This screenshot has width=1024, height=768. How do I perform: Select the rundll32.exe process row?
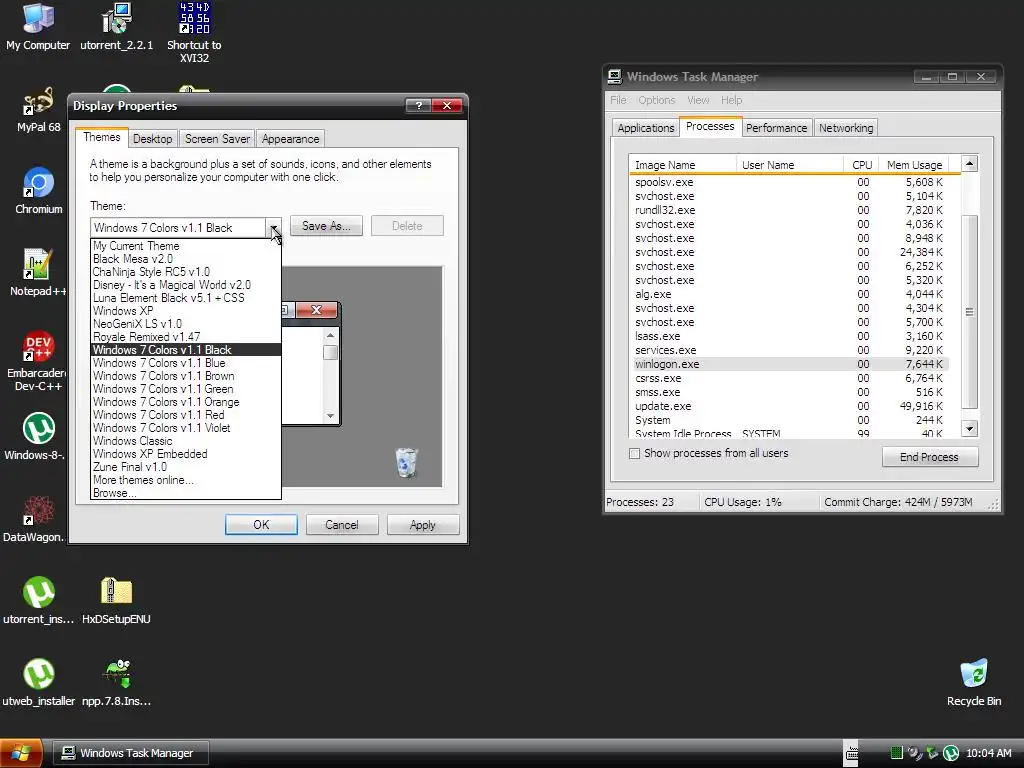pyautogui.click(x=790, y=210)
